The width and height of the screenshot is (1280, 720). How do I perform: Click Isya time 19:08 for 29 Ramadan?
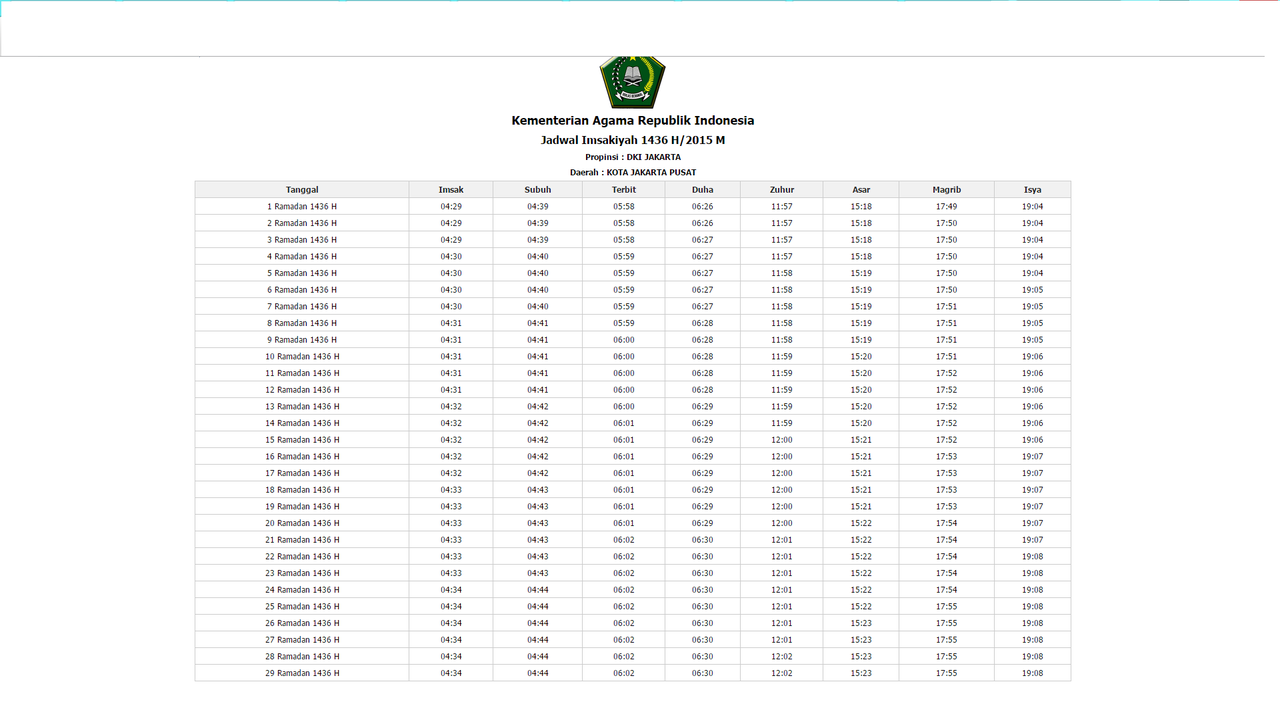1033,673
